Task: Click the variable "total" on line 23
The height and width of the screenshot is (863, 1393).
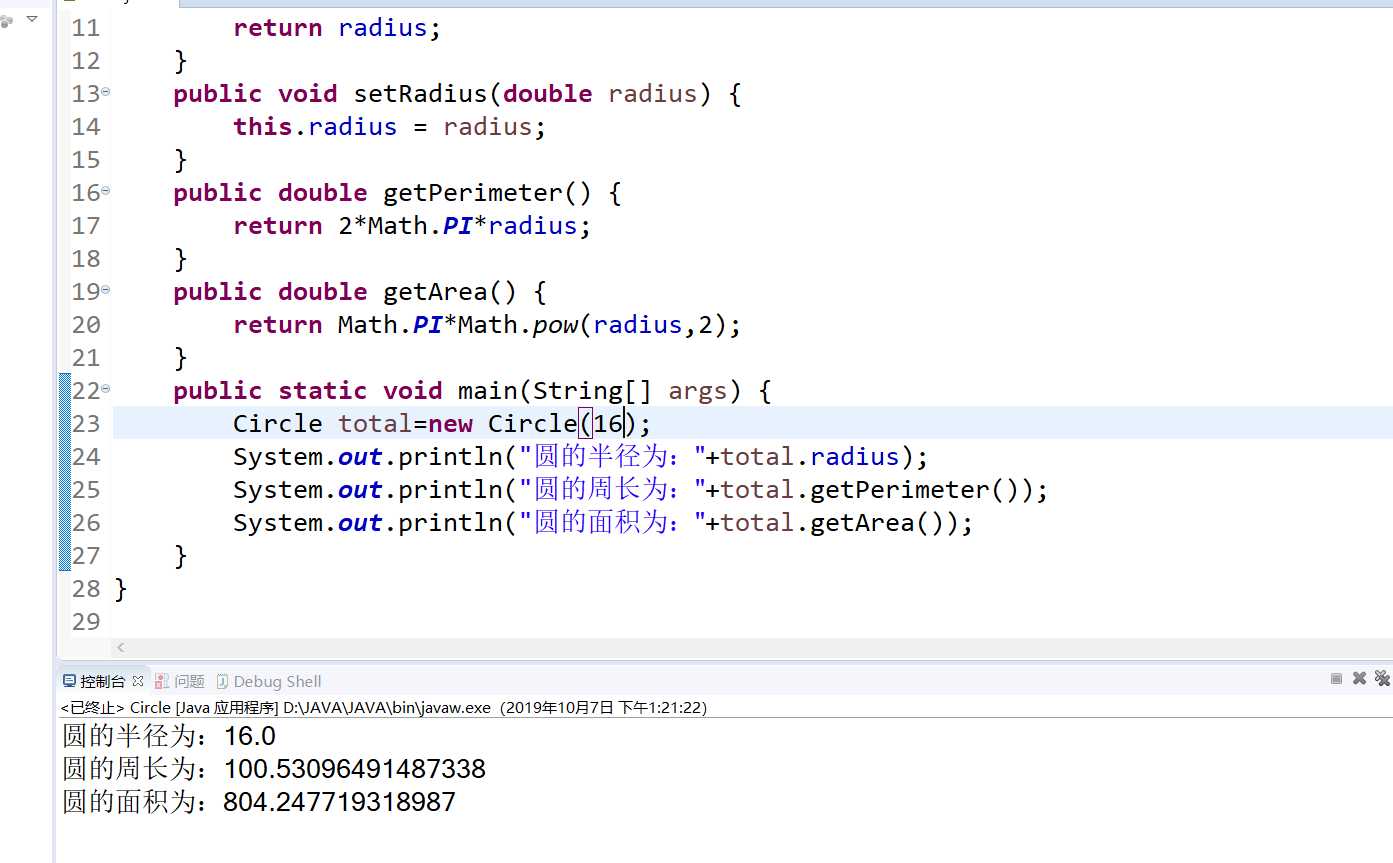Action: coord(375,423)
